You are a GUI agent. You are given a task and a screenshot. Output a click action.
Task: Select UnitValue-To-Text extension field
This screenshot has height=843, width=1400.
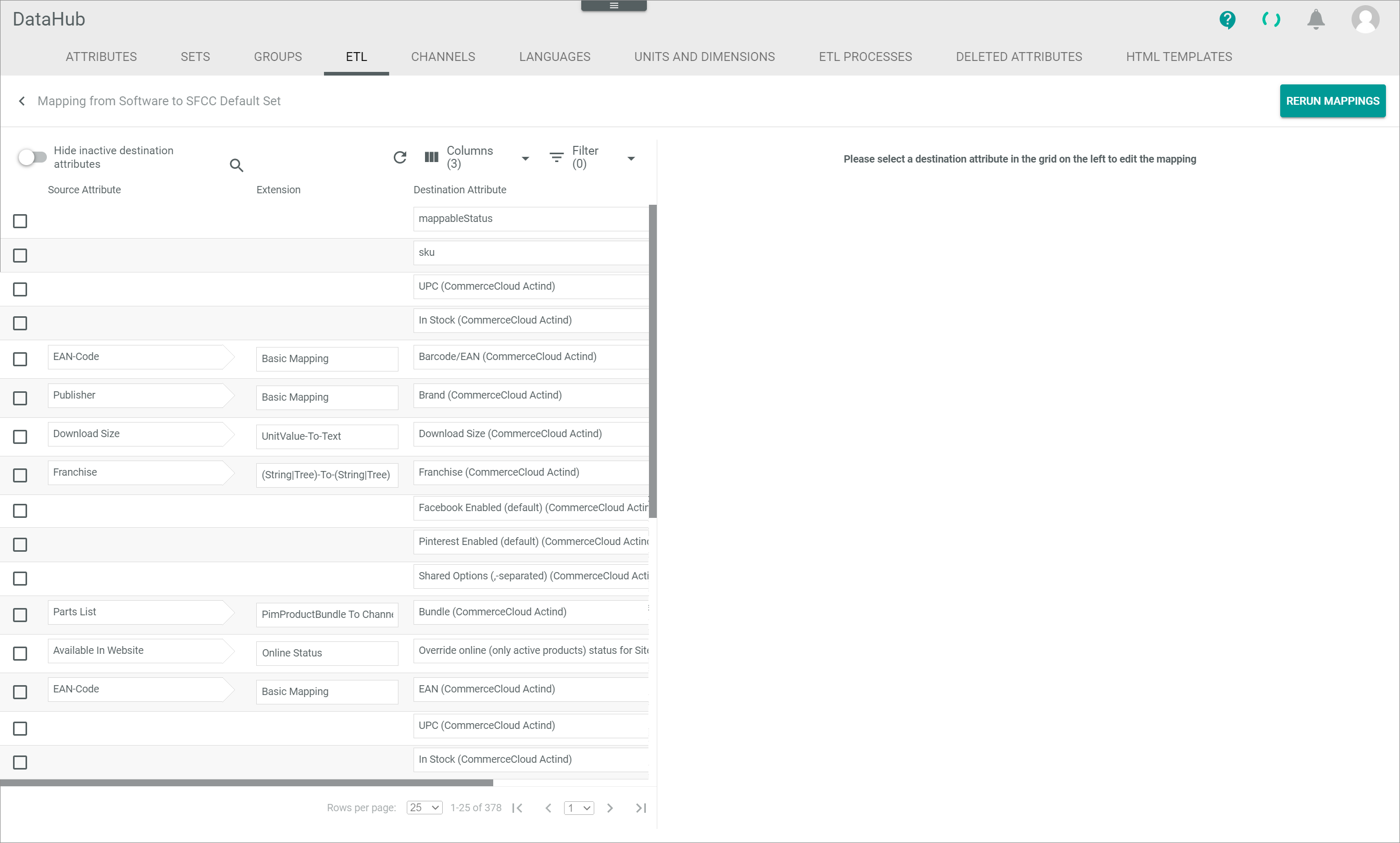[x=327, y=436]
